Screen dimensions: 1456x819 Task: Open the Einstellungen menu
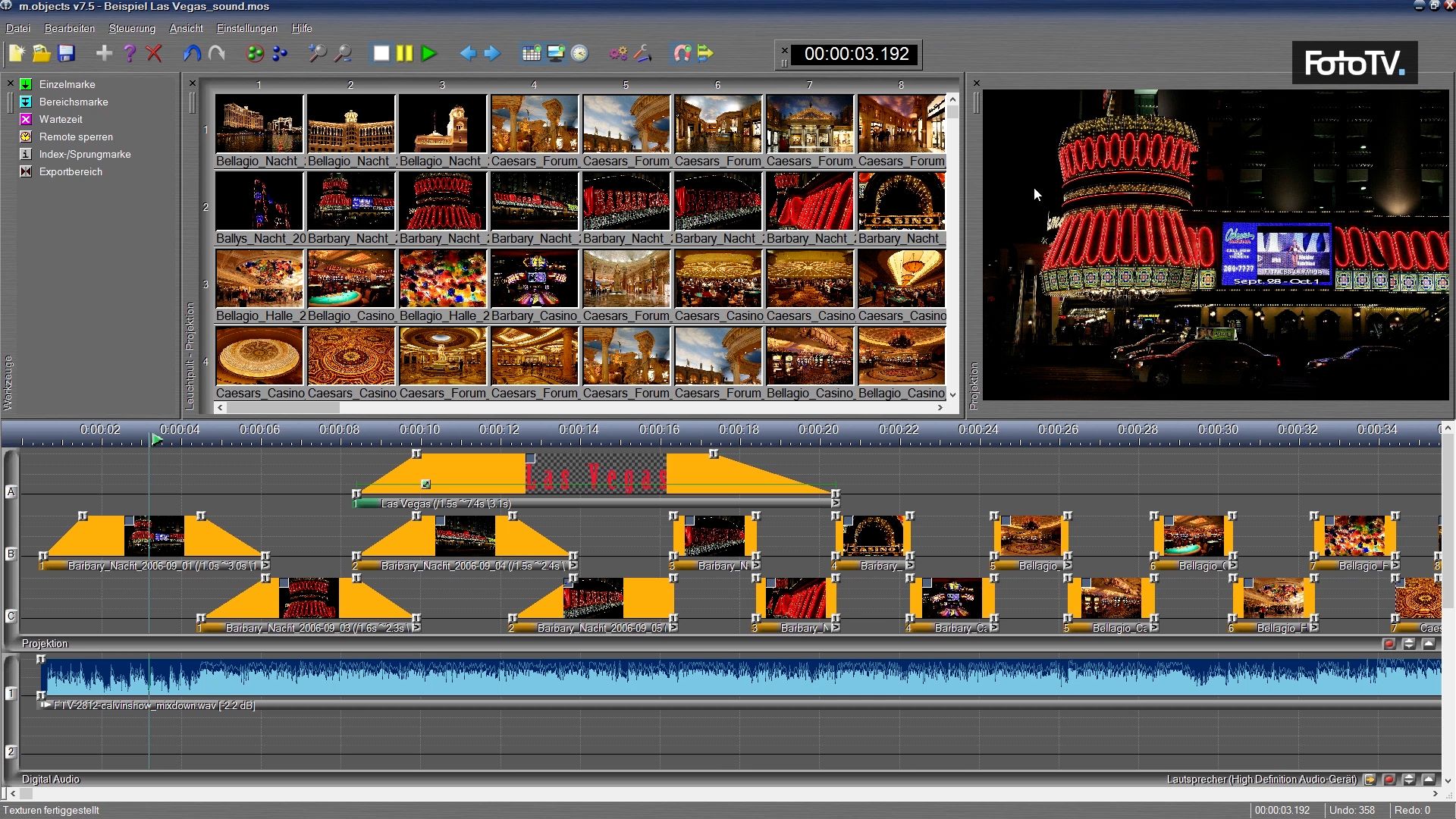[246, 28]
